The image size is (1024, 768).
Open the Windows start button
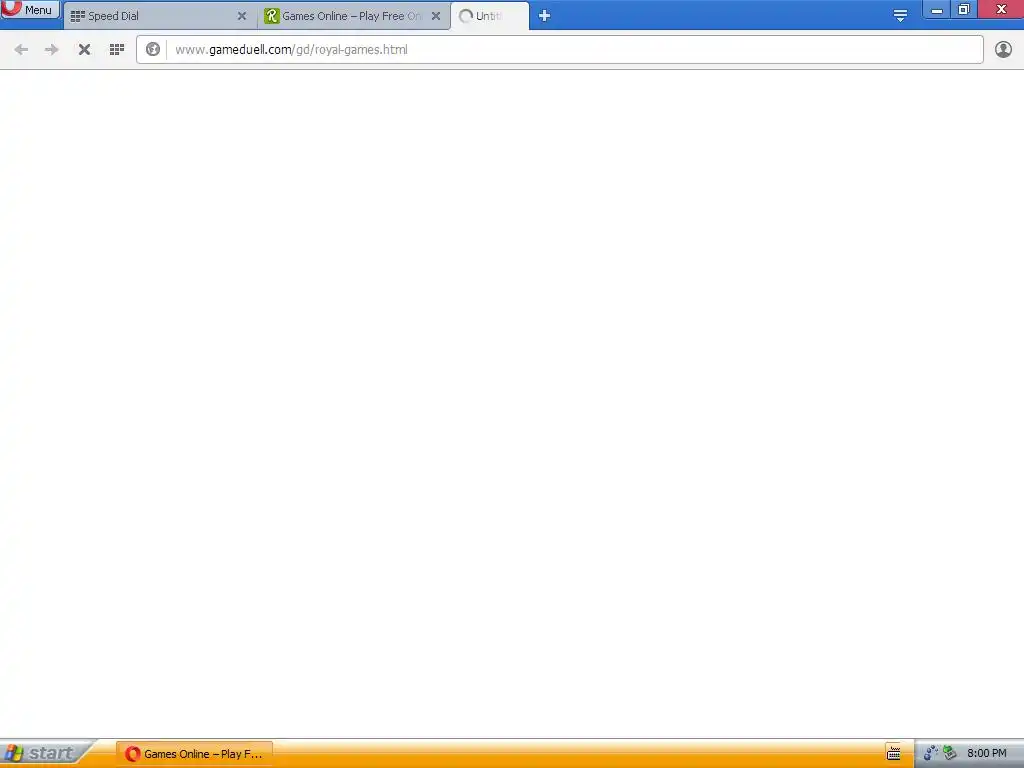point(46,754)
